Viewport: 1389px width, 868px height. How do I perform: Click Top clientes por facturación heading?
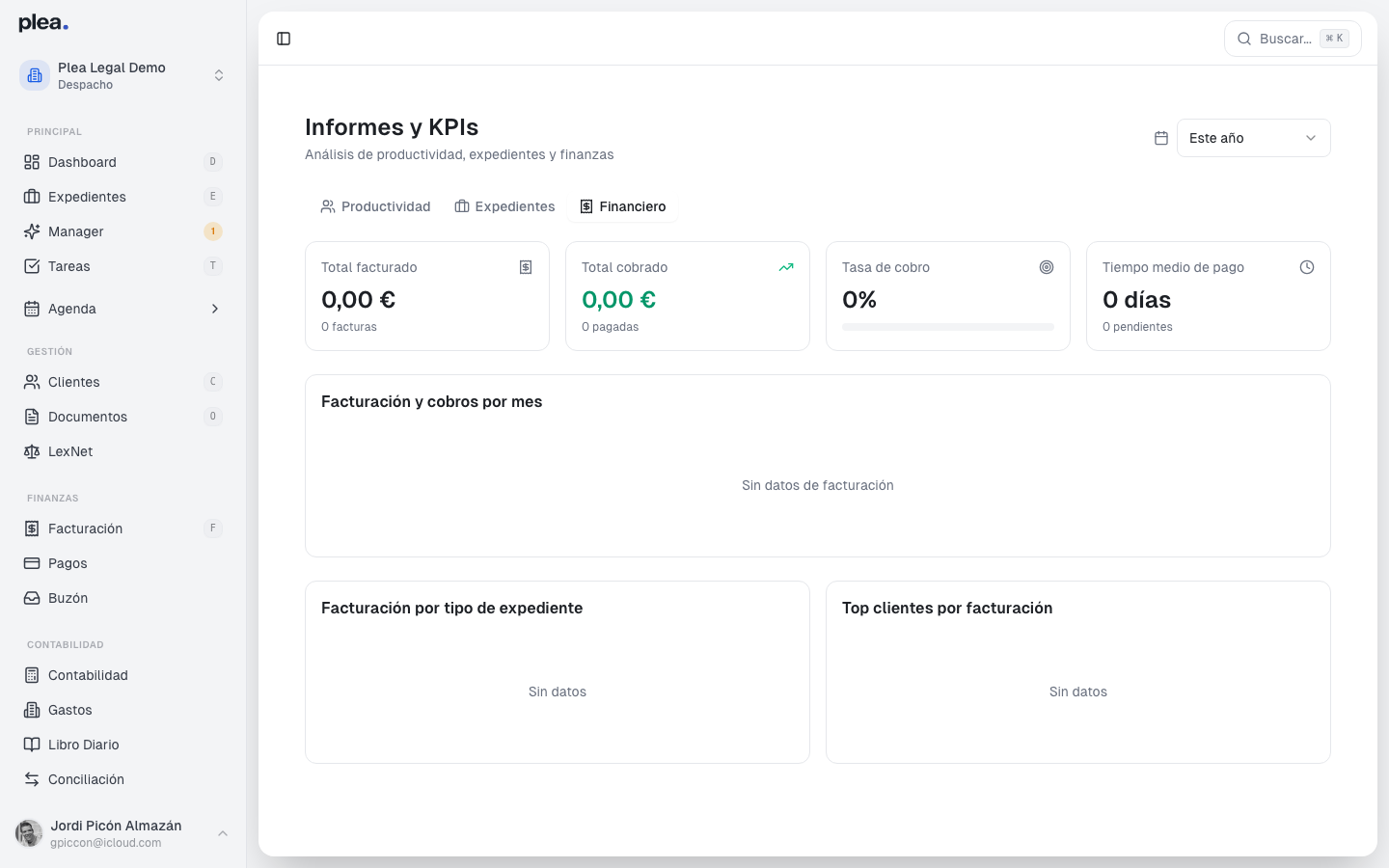947,608
